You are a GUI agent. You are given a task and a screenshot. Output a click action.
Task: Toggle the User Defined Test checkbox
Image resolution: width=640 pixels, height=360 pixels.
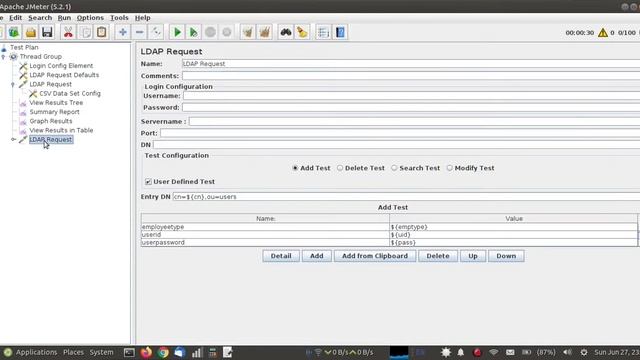pyautogui.click(x=148, y=182)
